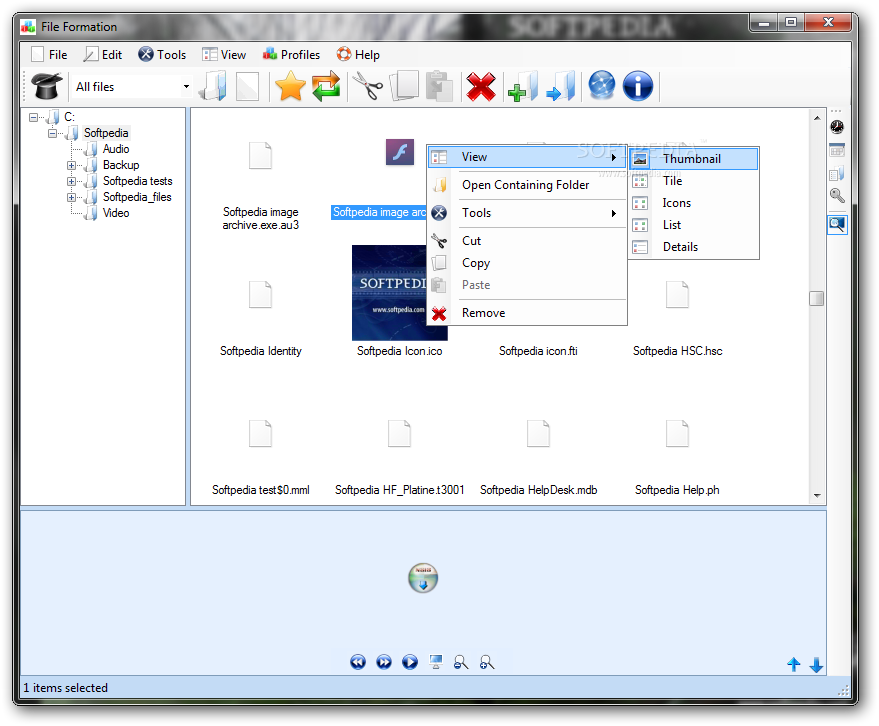Click the gold star favorites icon
Screen dimensions: 879x726
(290, 86)
